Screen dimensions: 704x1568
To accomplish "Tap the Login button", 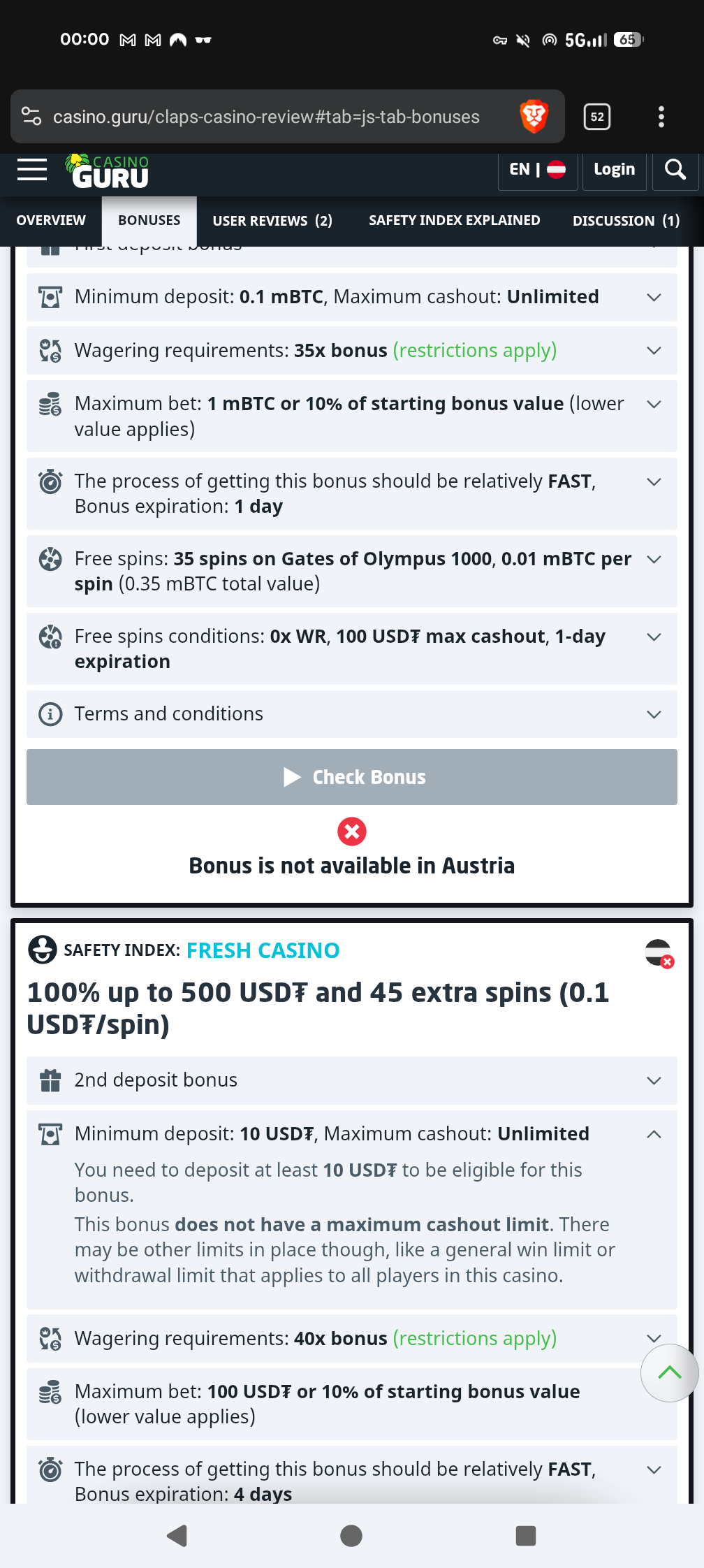I will [614, 170].
